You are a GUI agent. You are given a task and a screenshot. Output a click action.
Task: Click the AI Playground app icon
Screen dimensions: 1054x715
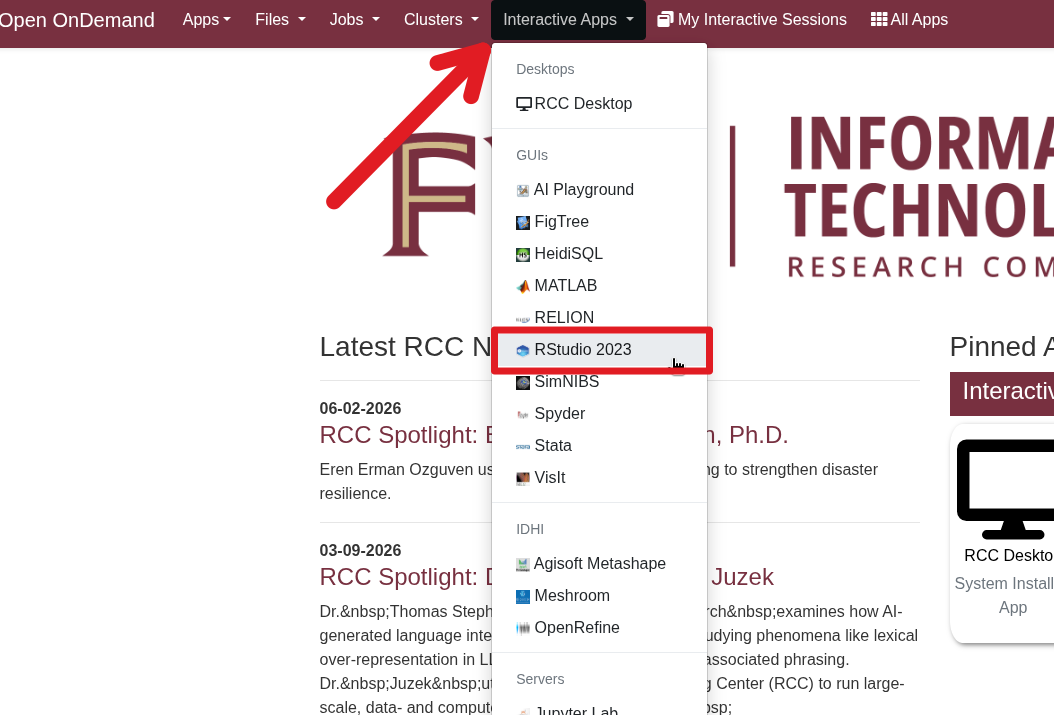pyautogui.click(x=523, y=191)
